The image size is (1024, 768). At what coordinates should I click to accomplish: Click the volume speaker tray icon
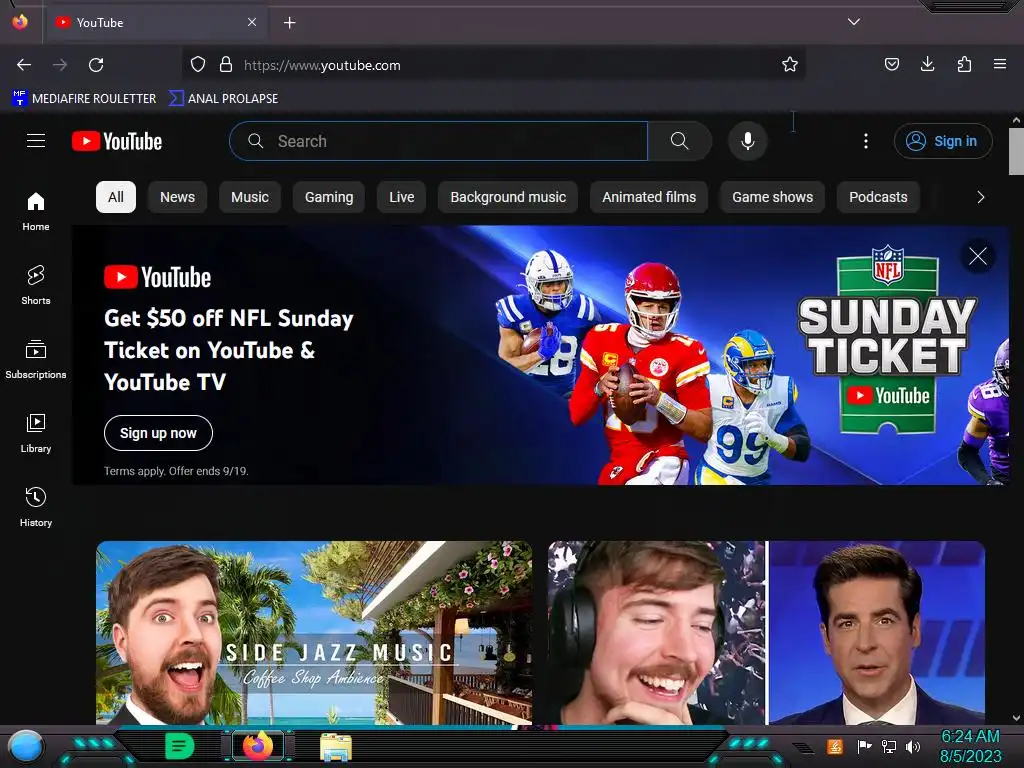pyautogui.click(x=913, y=746)
